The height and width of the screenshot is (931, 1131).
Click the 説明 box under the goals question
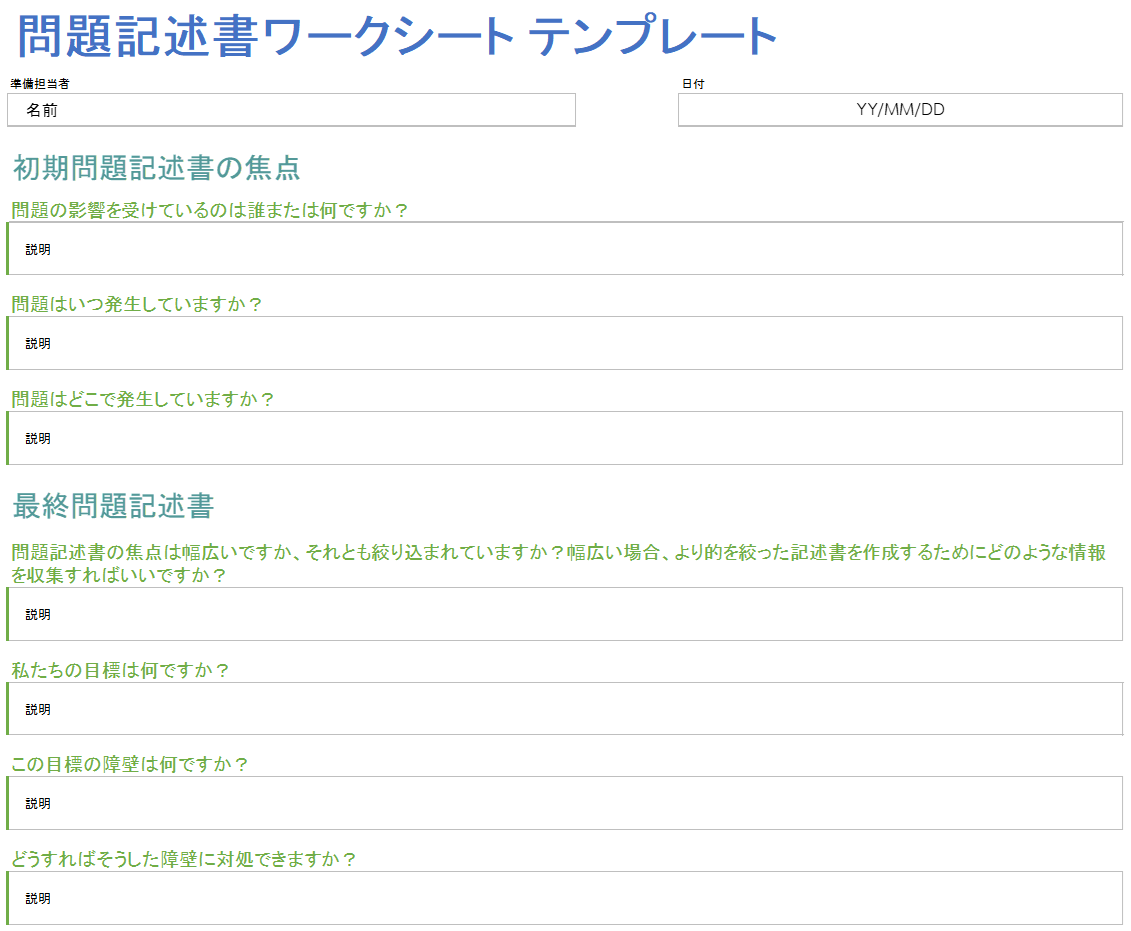[565, 708]
